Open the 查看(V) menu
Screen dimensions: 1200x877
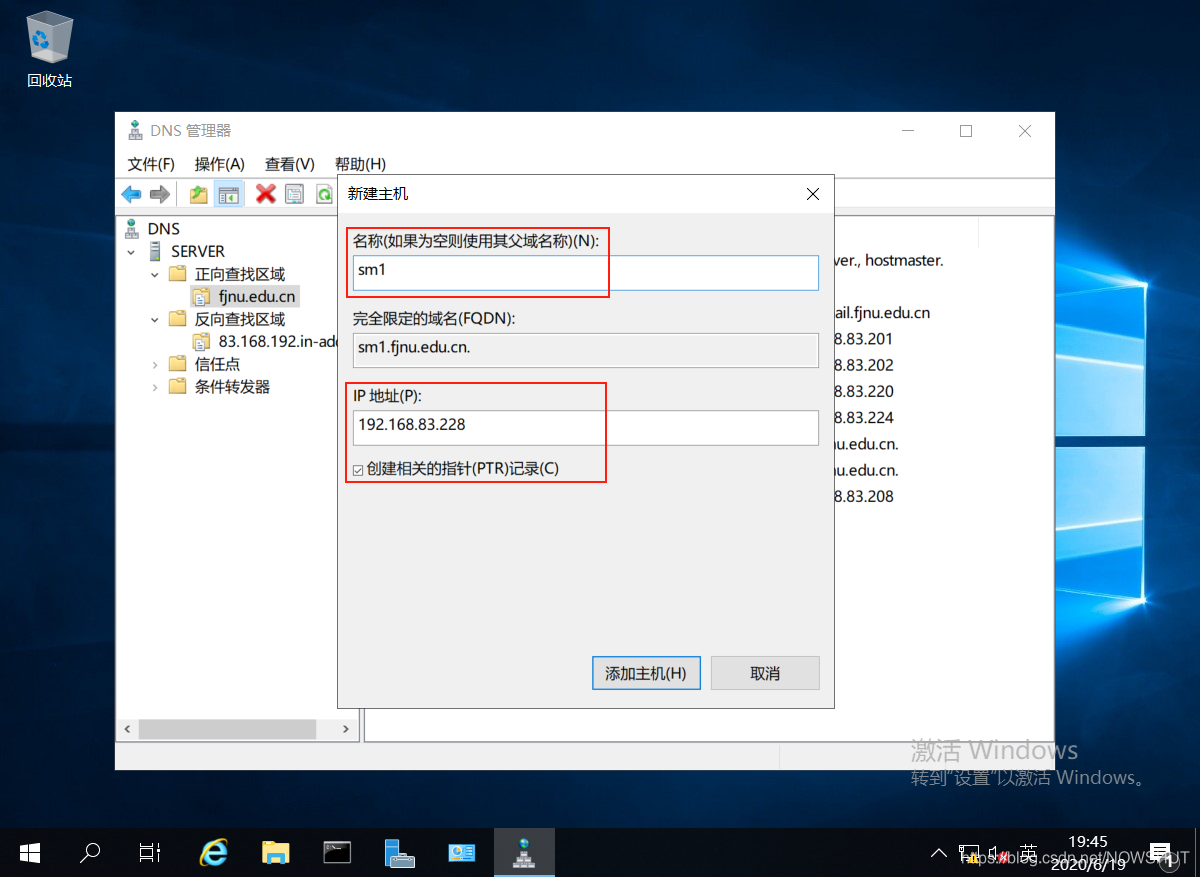coord(289,164)
